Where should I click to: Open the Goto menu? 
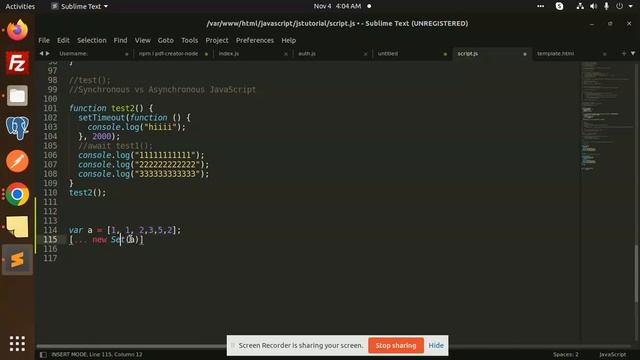(x=166, y=40)
